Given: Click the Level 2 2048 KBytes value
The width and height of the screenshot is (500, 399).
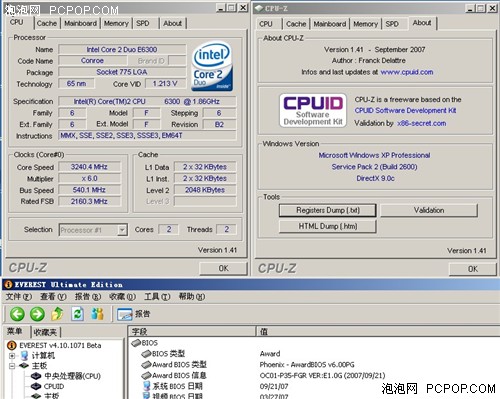Looking at the screenshot, I should tap(205, 190).
